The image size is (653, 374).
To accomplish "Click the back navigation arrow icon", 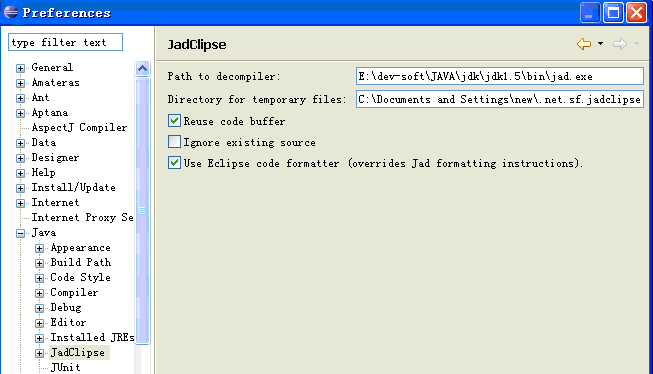I will [584, 44].
